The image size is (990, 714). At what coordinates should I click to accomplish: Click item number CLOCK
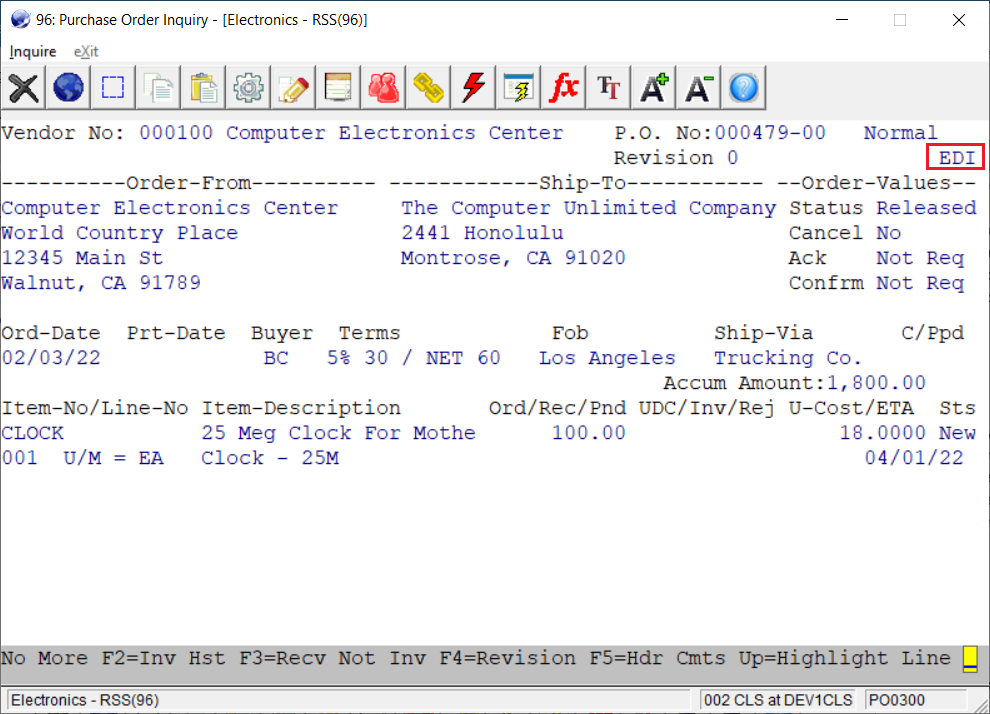(32, 434)
